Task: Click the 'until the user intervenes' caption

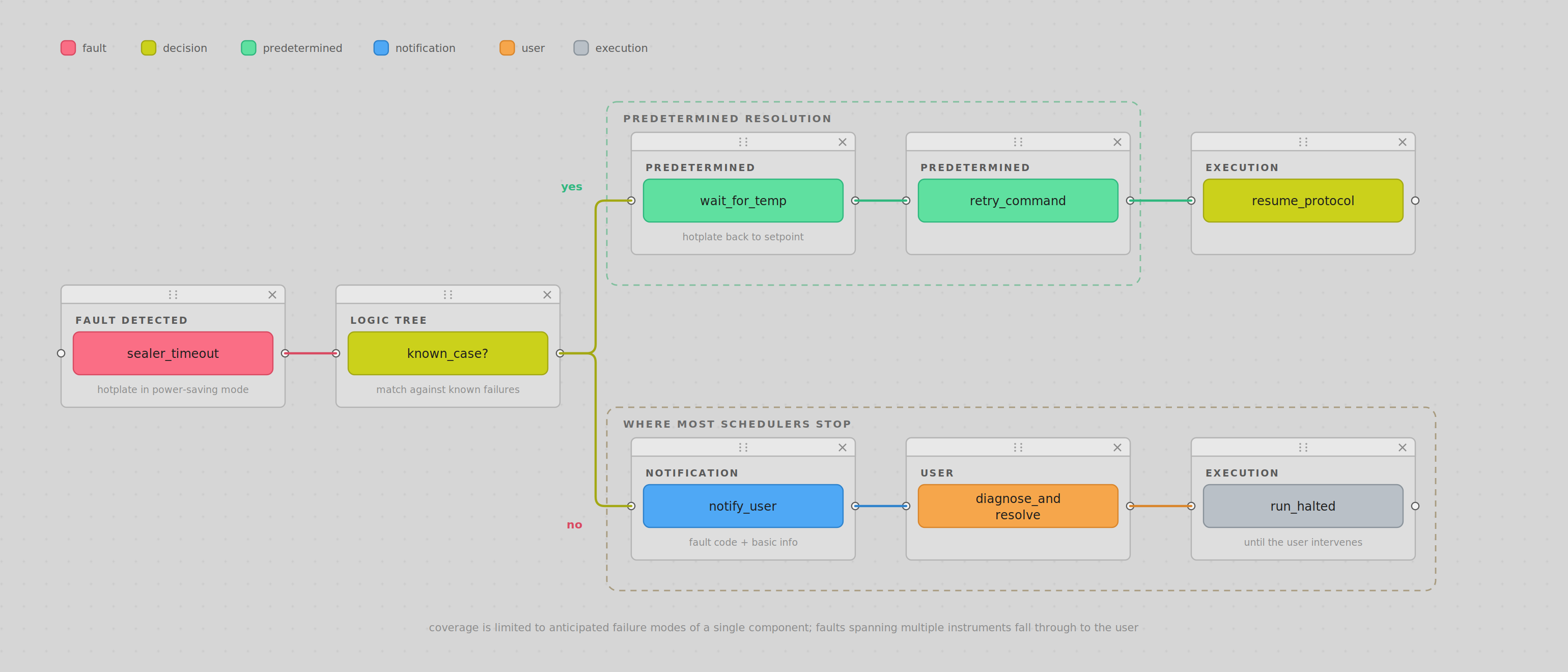Action: tap(1303, 542)
